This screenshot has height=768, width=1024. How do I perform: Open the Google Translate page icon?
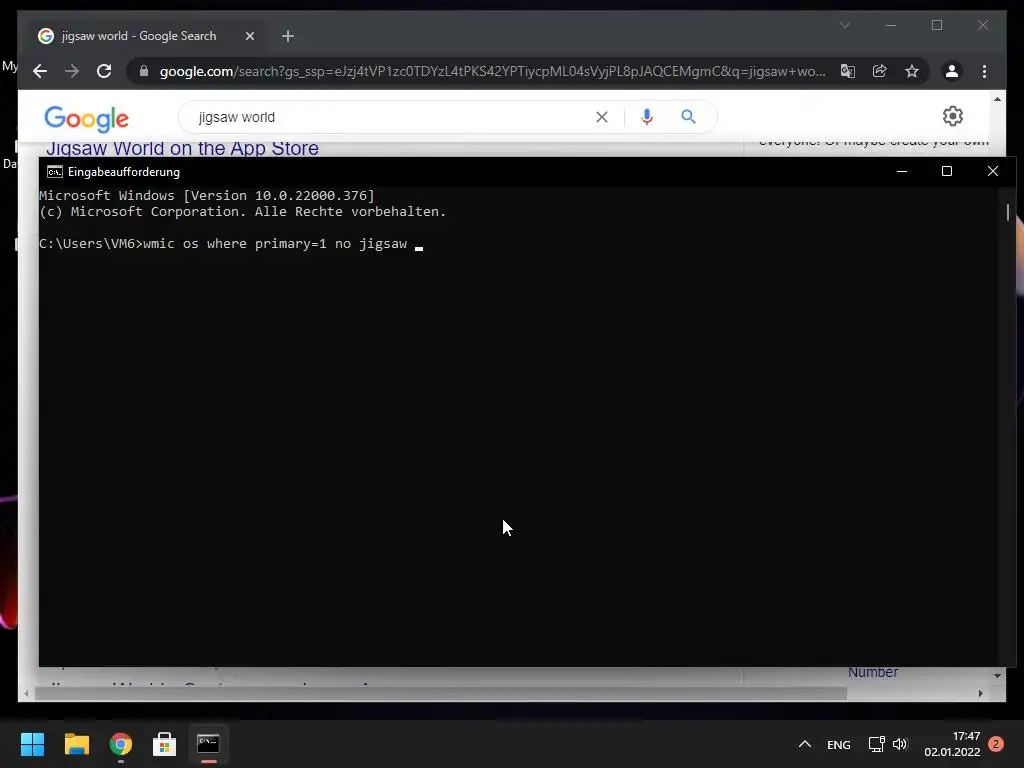click(848, 71)
